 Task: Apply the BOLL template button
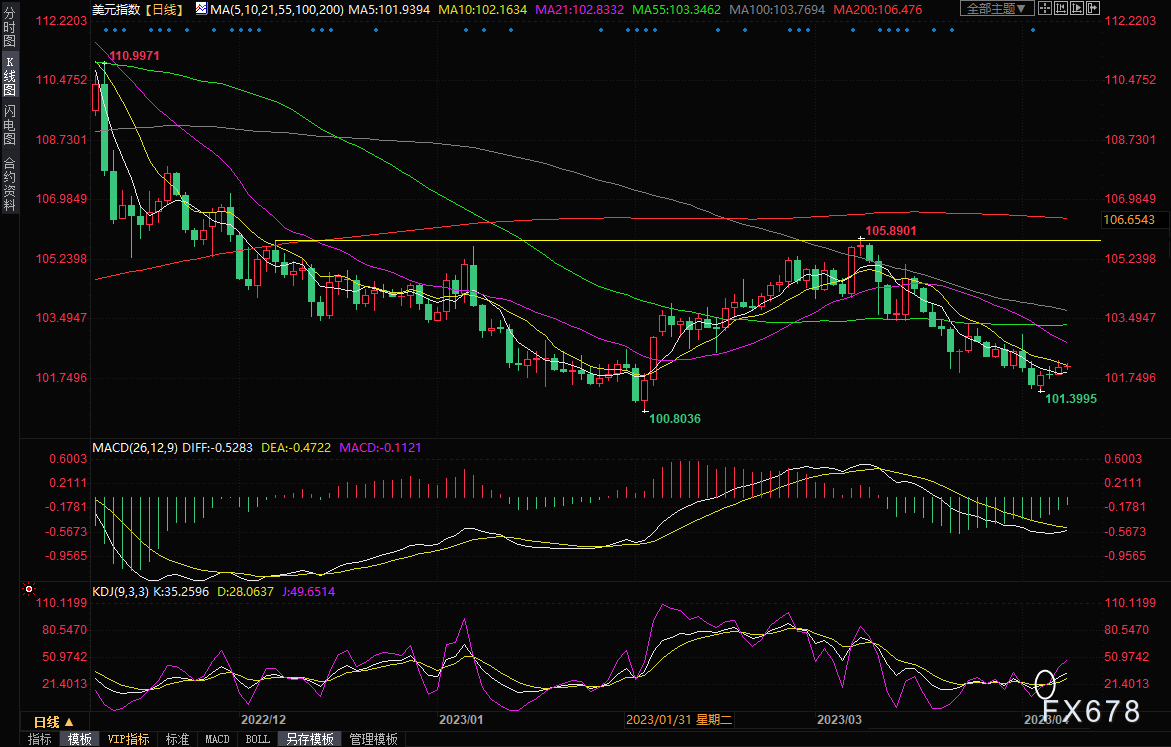pyautogui.click(x=258, y=739)
